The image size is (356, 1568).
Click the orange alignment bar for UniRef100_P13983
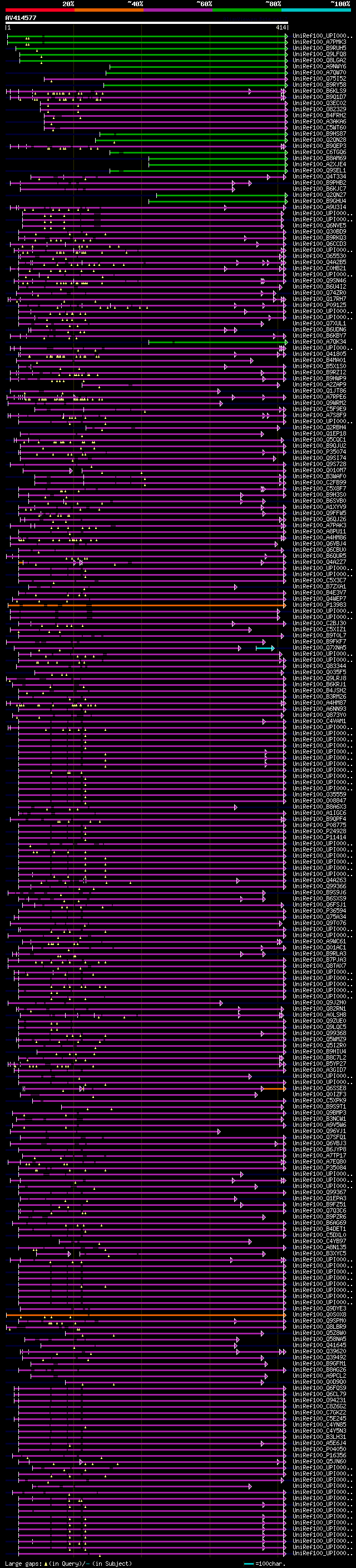(147, 605)
